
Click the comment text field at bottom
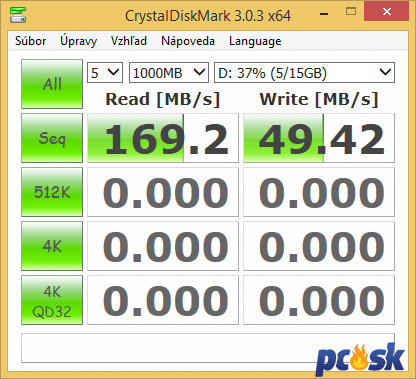click(x=208, y=348)
